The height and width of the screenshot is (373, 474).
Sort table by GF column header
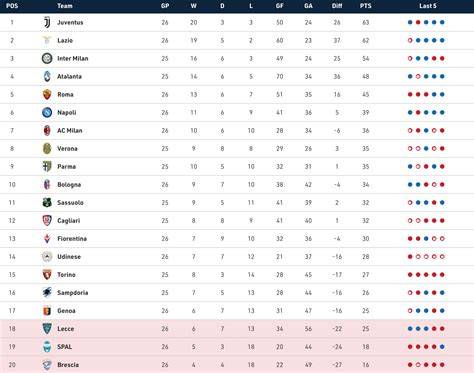point(279,6)
